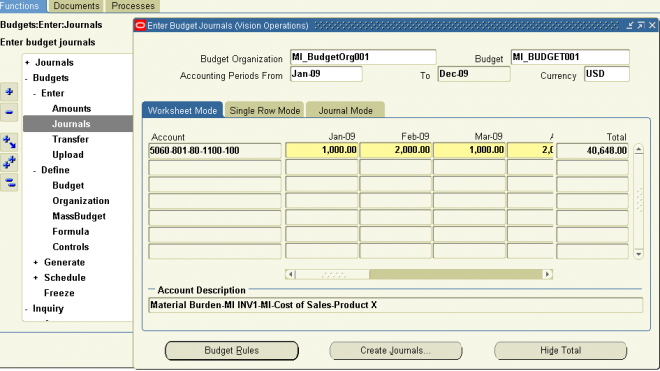
Task: Select Transfer in the Budgets tree
Action: 70,139
